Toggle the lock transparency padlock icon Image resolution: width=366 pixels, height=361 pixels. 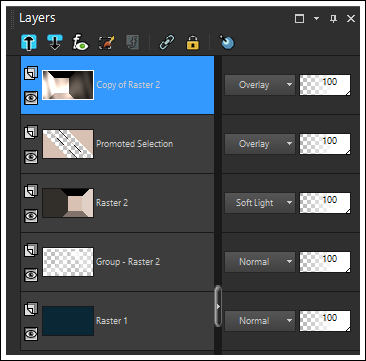pos(193,43)
